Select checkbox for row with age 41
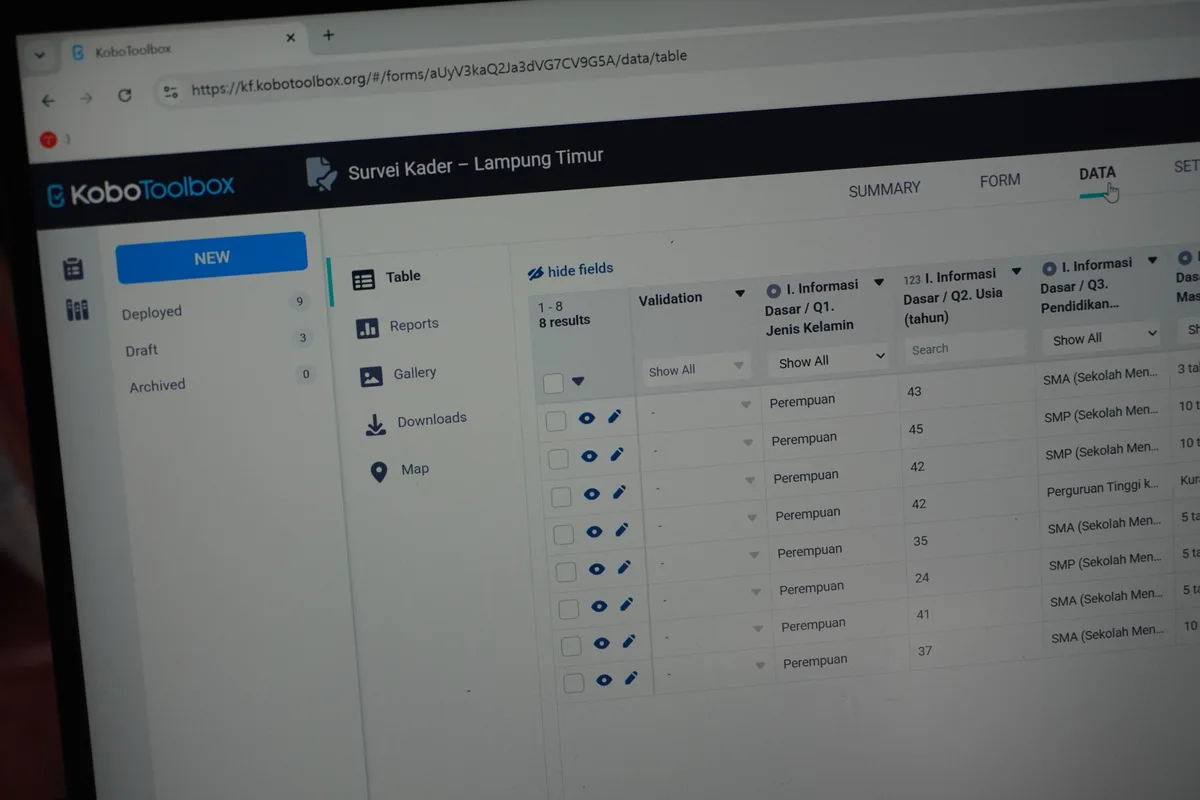 (571, 646)
